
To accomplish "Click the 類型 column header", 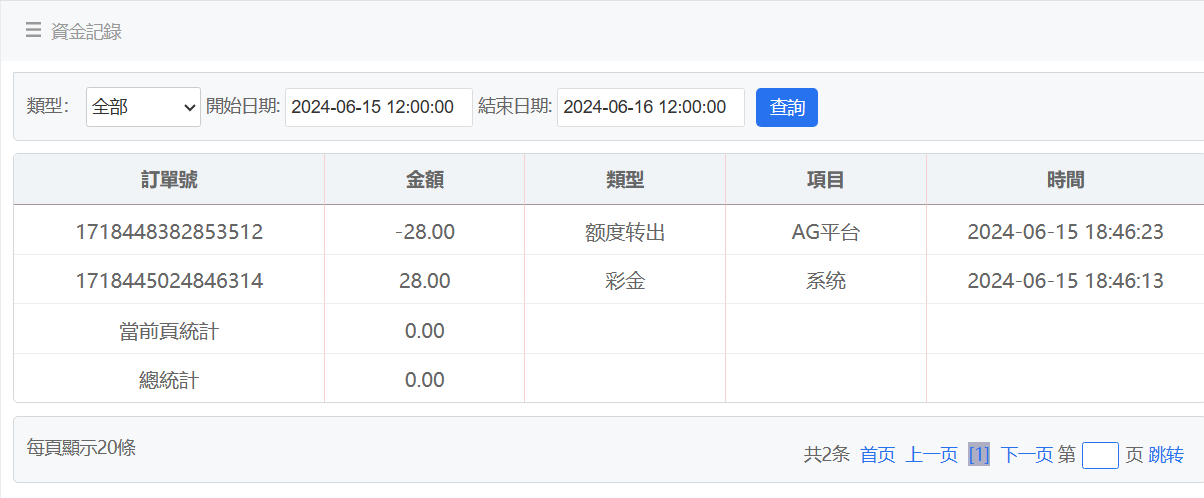I will coord(625,180).
